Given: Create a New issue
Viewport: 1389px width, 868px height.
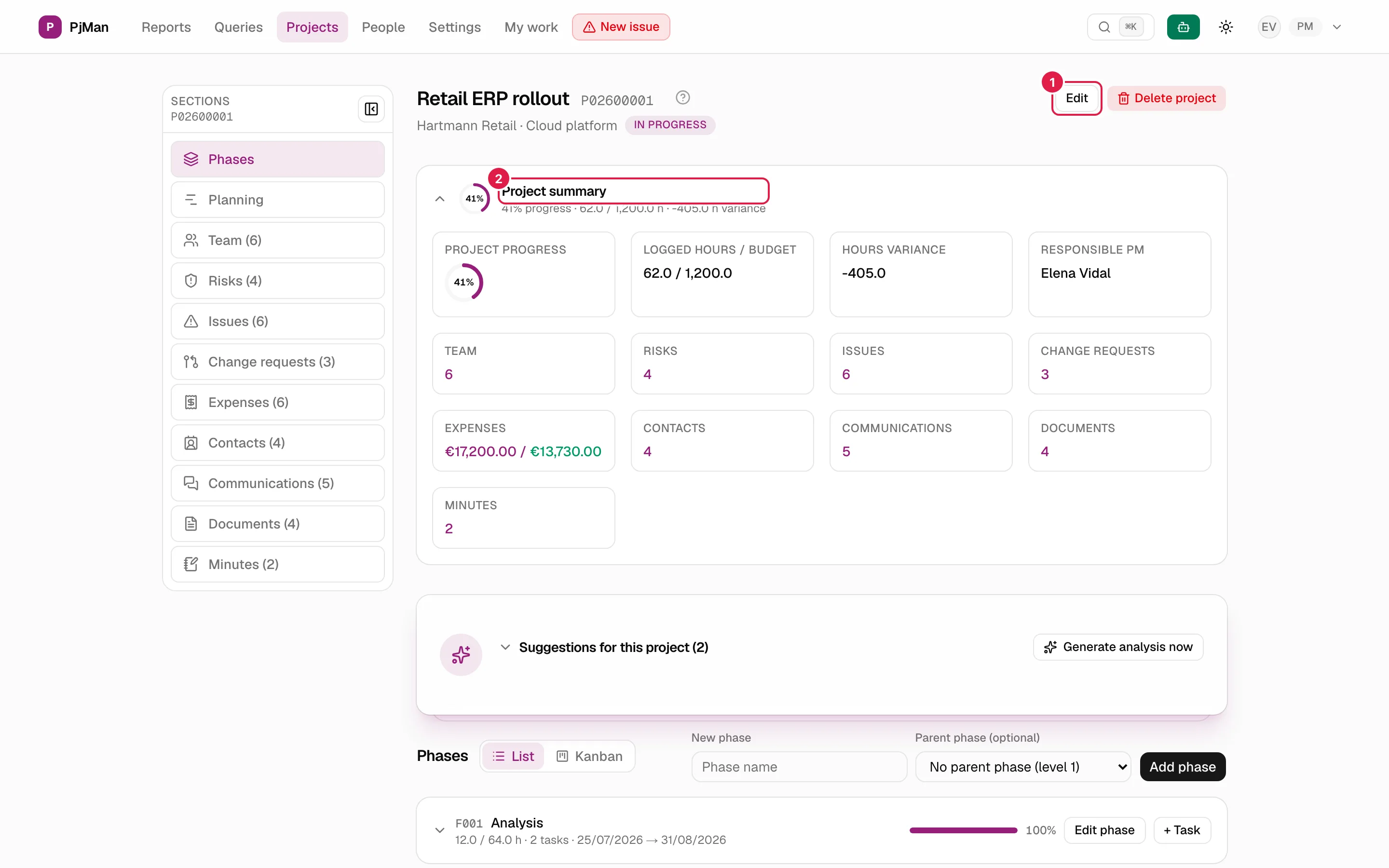Looking at the screenshot, I should click(x=621, y=27).
